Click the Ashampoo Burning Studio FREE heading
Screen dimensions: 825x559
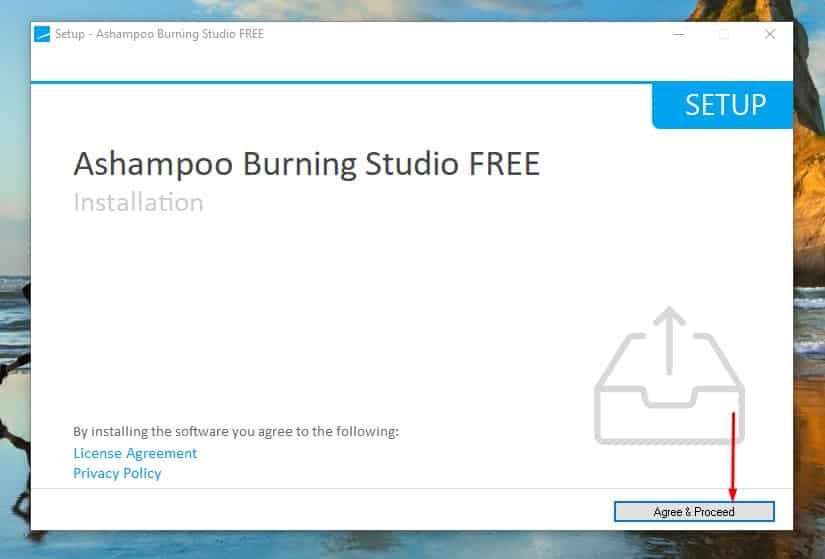tap(306, 163)
